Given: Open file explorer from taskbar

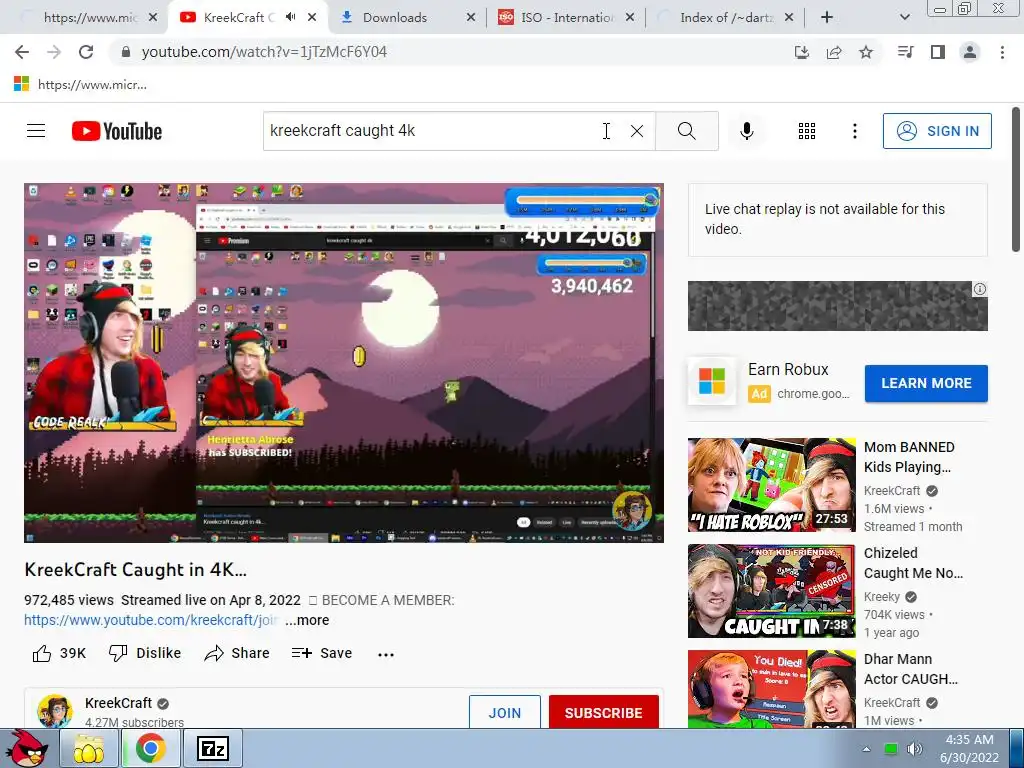Looking at the screenshot, I should (x=89, y=748).
